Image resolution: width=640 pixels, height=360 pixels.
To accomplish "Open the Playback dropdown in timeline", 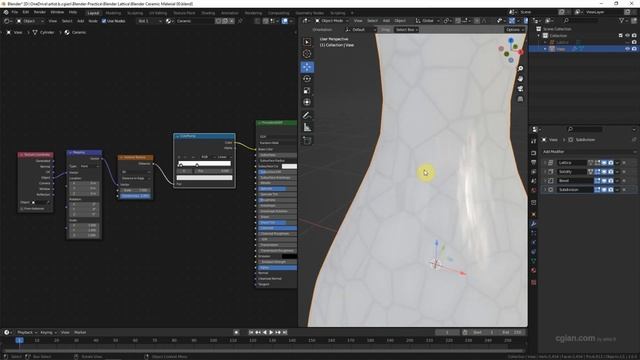I will pyautogui.click(x=27, y=332).
